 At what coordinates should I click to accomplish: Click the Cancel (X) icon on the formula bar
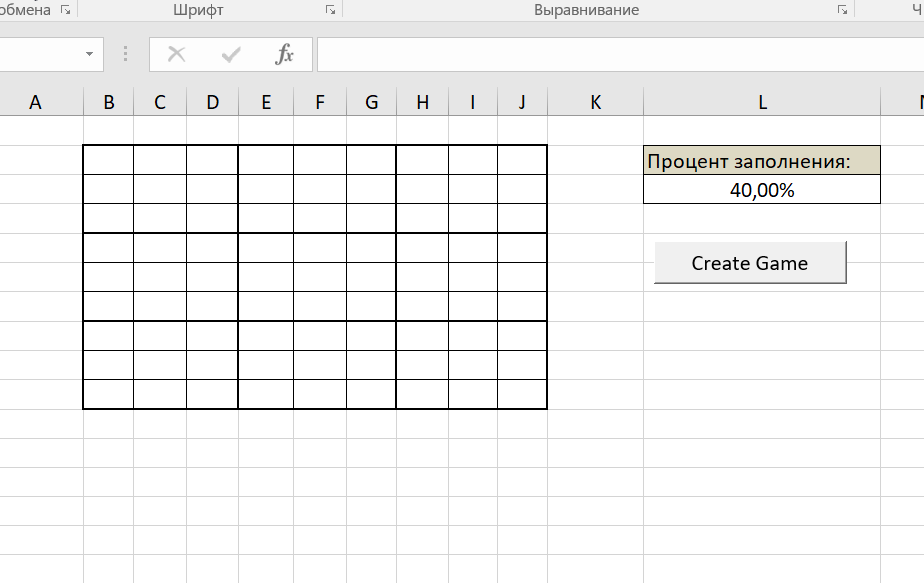coord(176,55)
